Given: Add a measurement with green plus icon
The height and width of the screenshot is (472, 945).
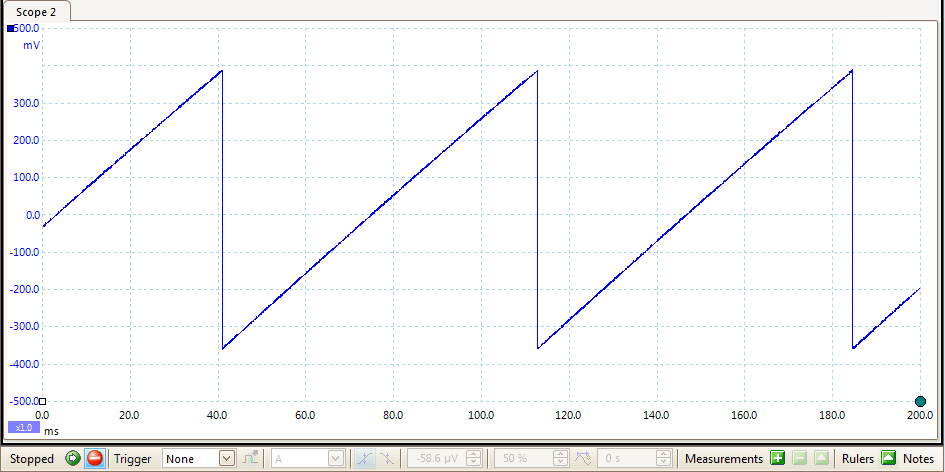Looking at the screenshot, I should [x=777, y=459].
